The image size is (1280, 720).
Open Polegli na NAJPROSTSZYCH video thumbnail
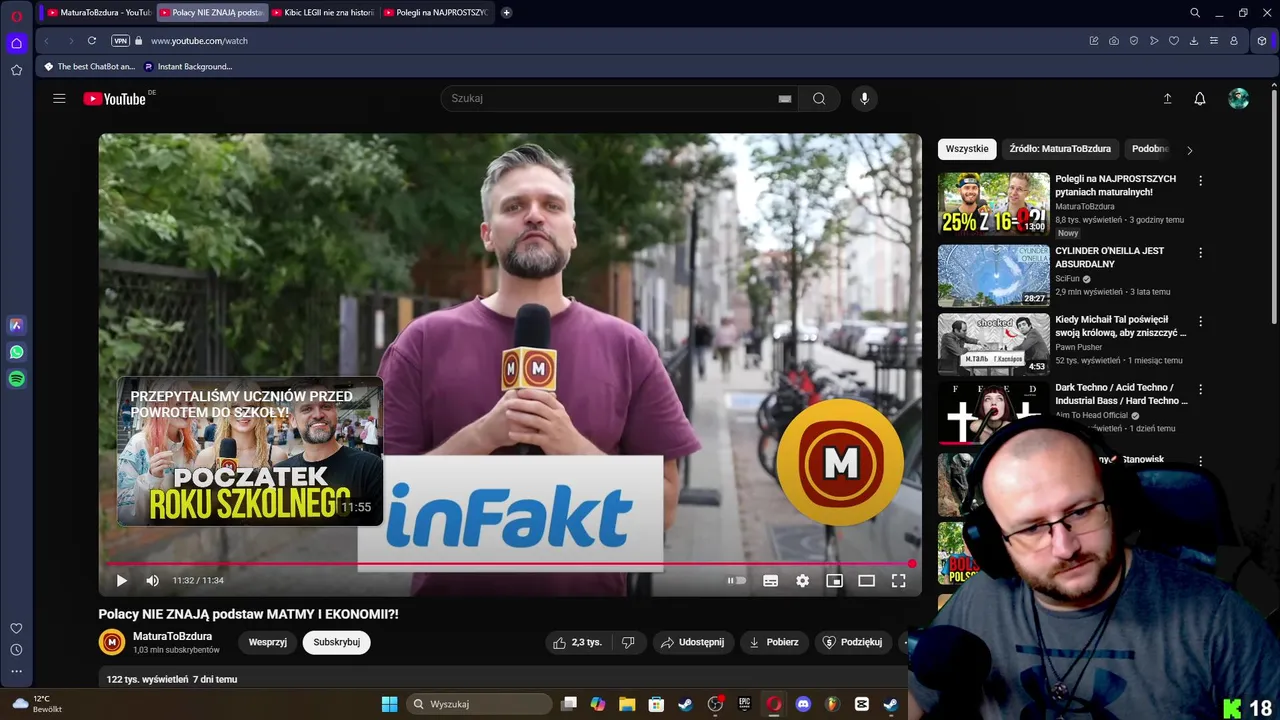coord(994,204)
